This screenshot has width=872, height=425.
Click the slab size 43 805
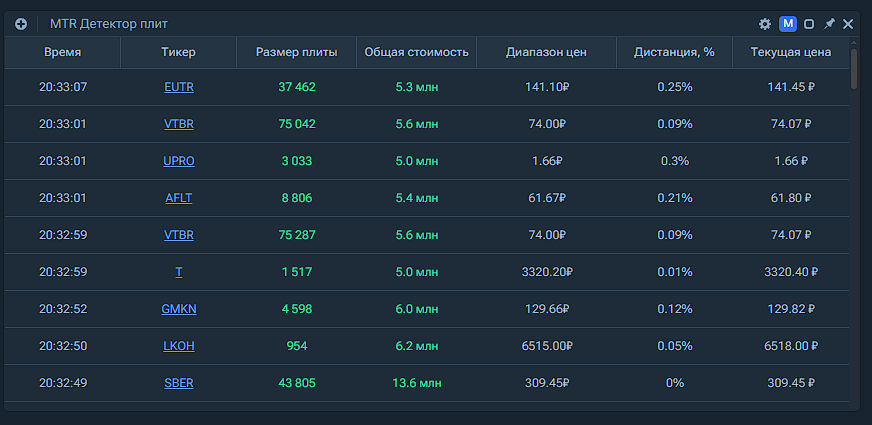pyautogui.click(x=297, y=383)
